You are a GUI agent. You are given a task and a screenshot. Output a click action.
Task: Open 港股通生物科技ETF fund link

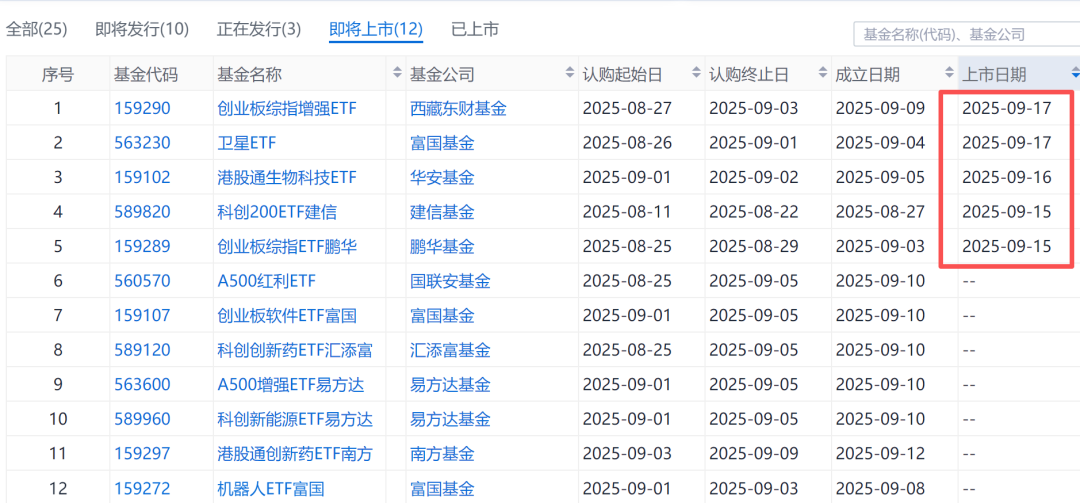click(287, 177)
